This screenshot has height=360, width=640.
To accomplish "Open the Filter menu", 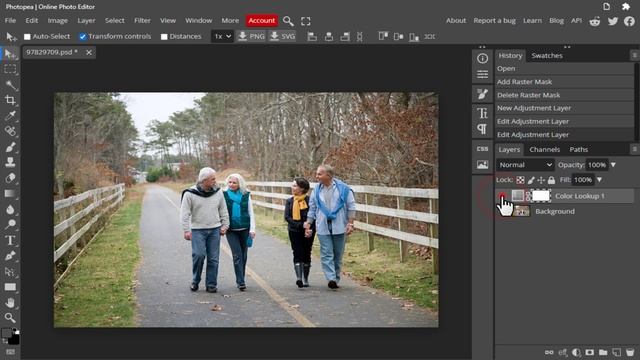I will [142, 20].
